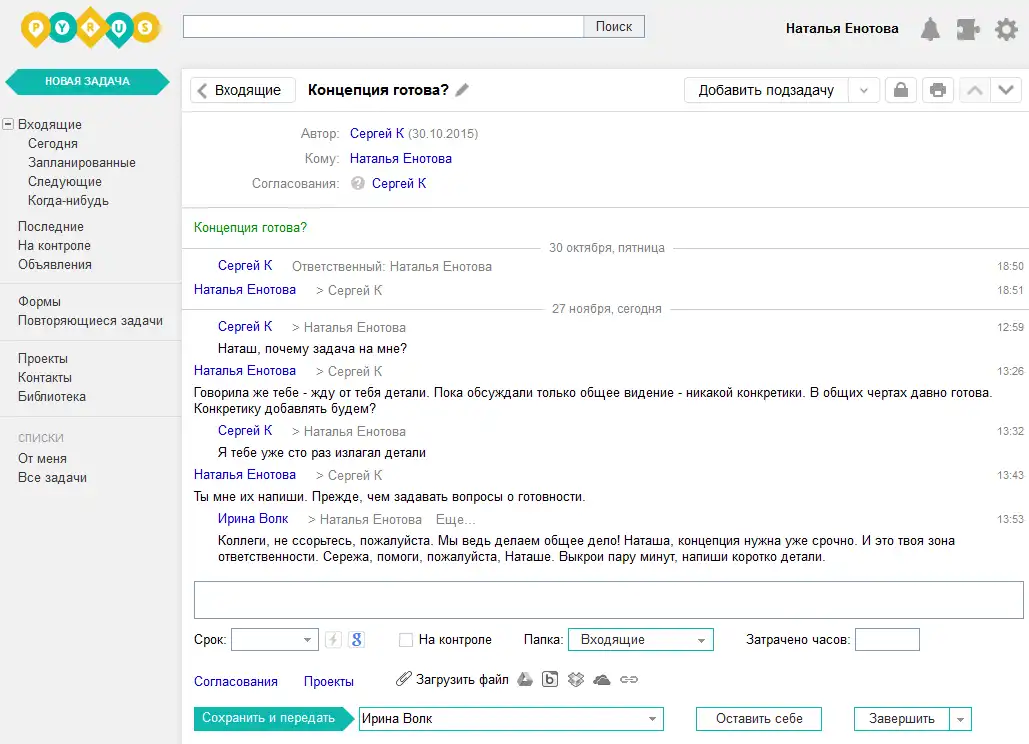Click the lock icon to restrict task
This screenshot has width=1029, height=744.
(901, 90)
